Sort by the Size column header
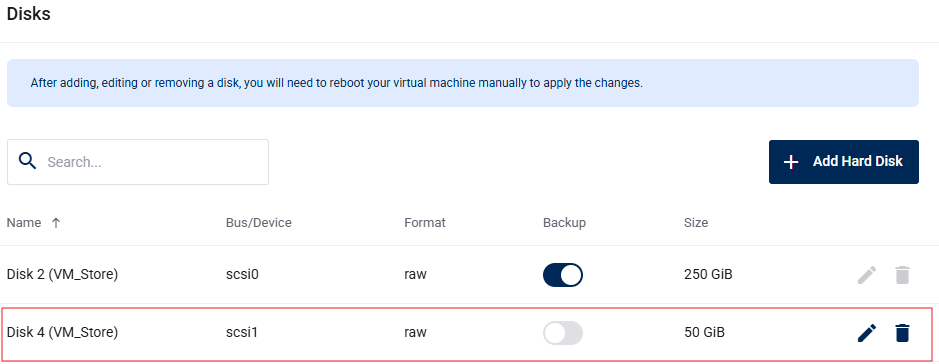This screenshot has width=939, height=364. click(x=696, y=223)
